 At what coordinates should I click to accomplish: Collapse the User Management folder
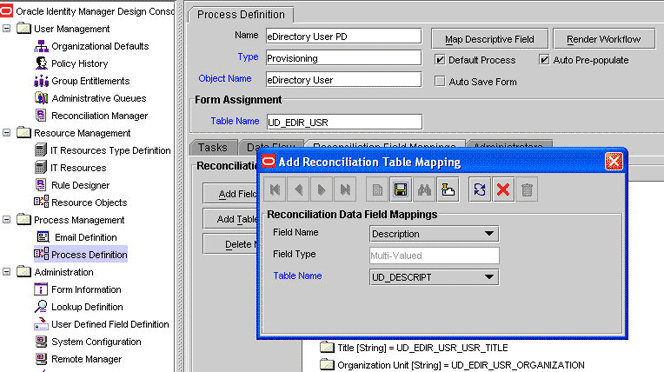coord(6,28)
